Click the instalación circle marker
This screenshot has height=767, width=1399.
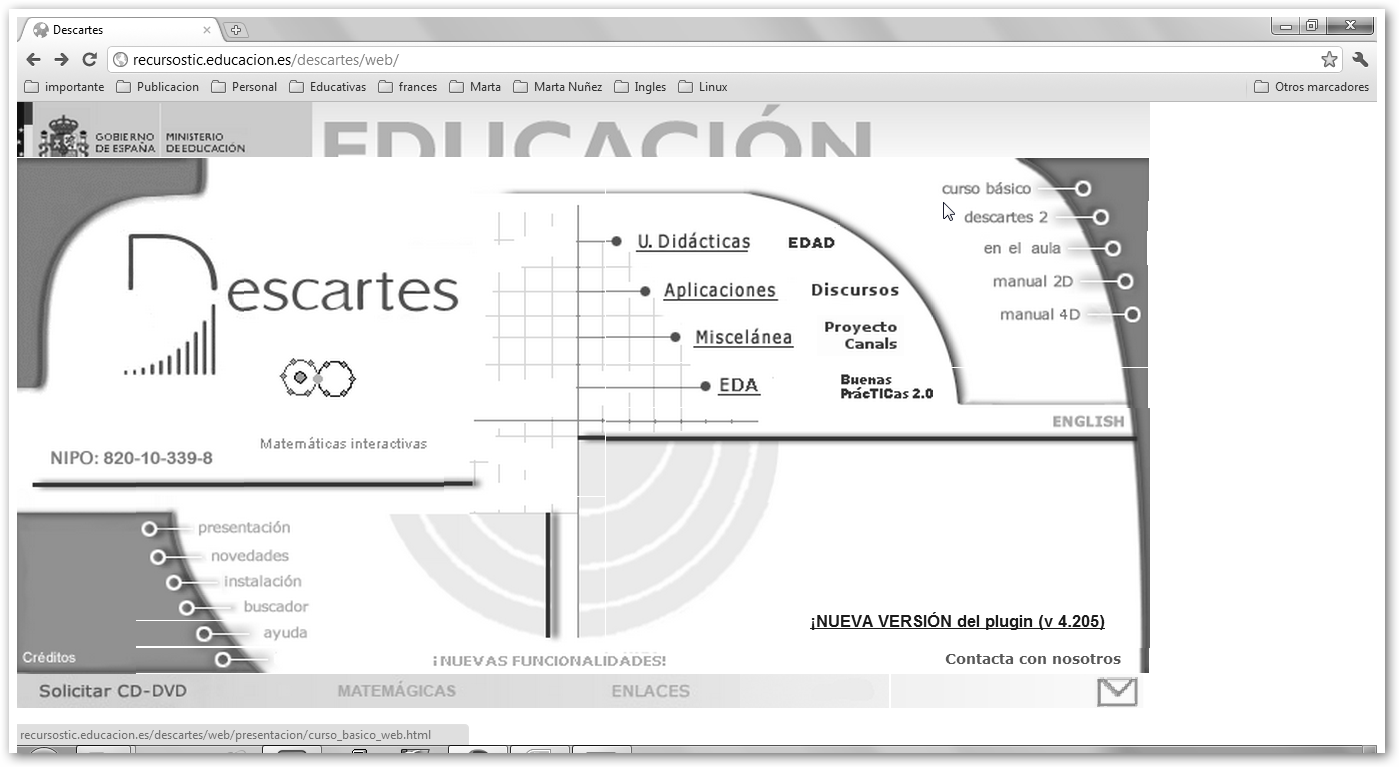point(174,582)
